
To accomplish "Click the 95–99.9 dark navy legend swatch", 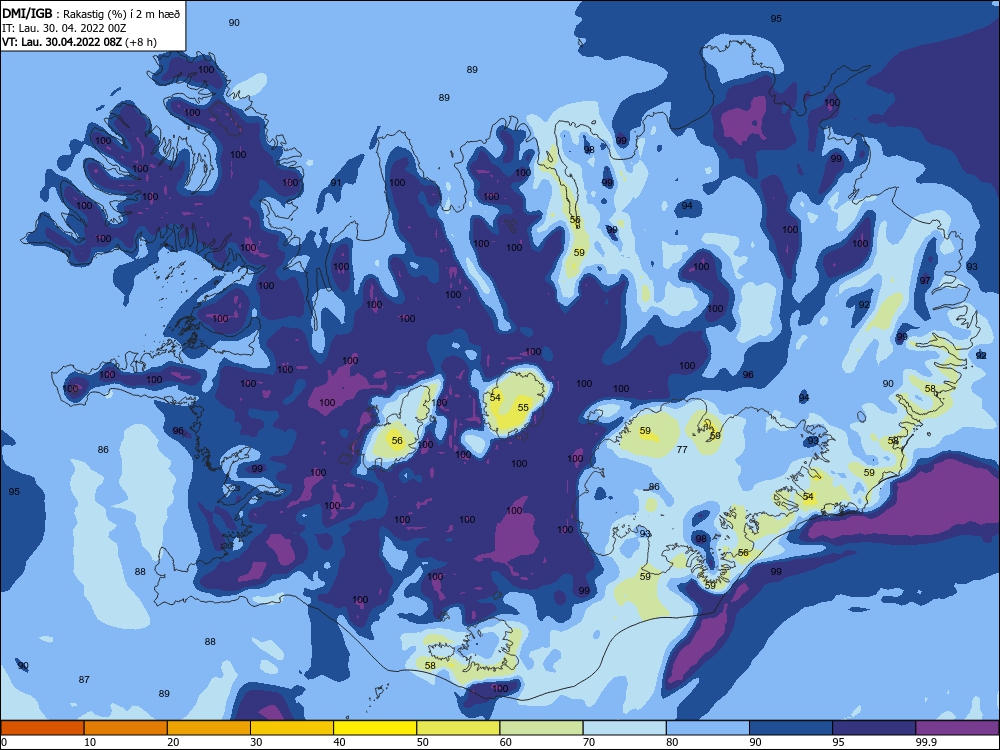I will pyautogui.click(x=874, y=728).
